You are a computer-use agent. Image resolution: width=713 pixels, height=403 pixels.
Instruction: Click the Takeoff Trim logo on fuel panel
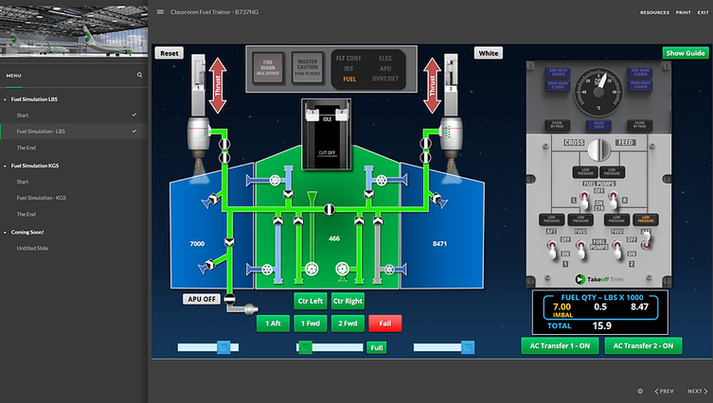(x=599, y=279)
